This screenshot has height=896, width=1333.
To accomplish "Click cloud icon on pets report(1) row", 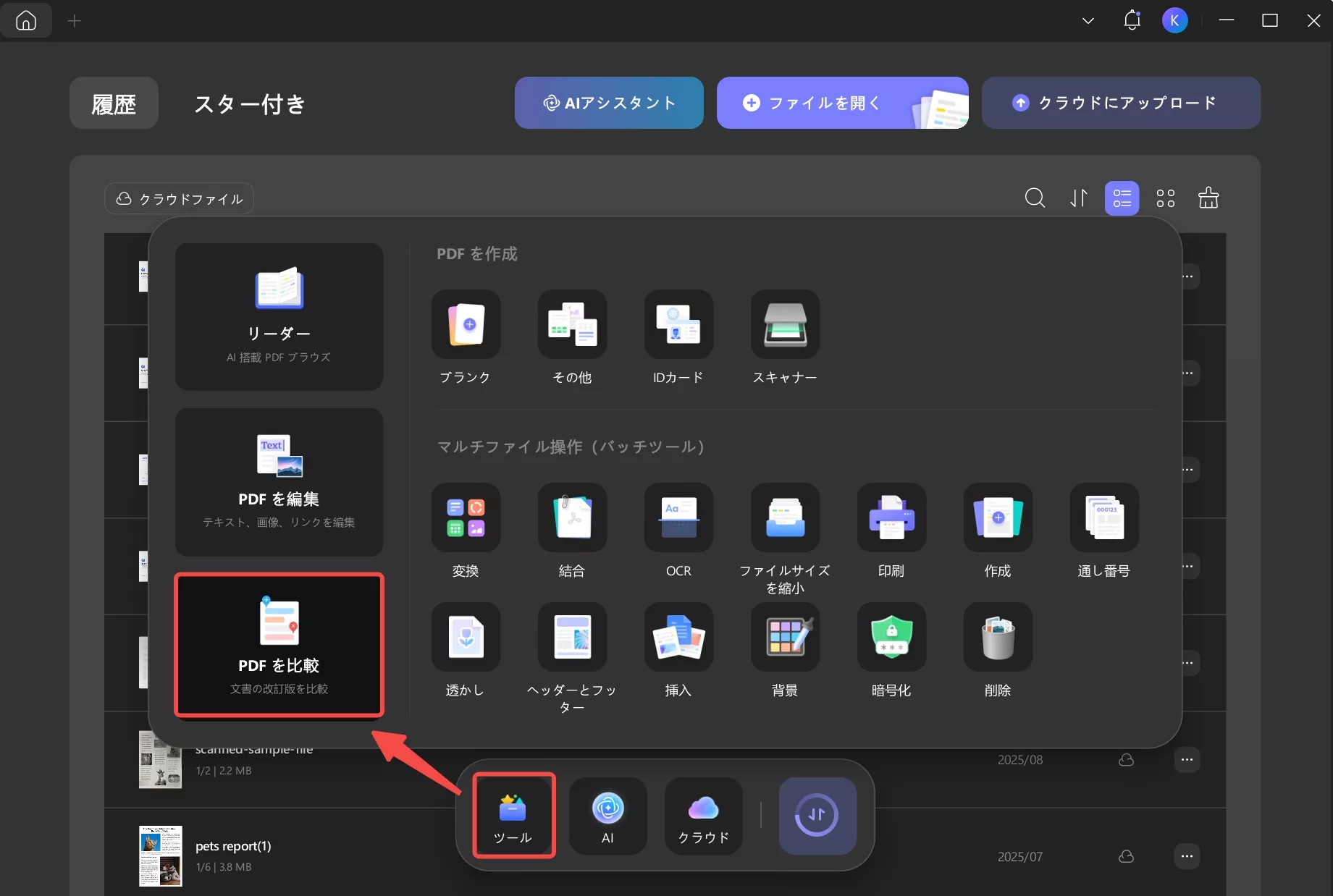I will point(1126,856).
